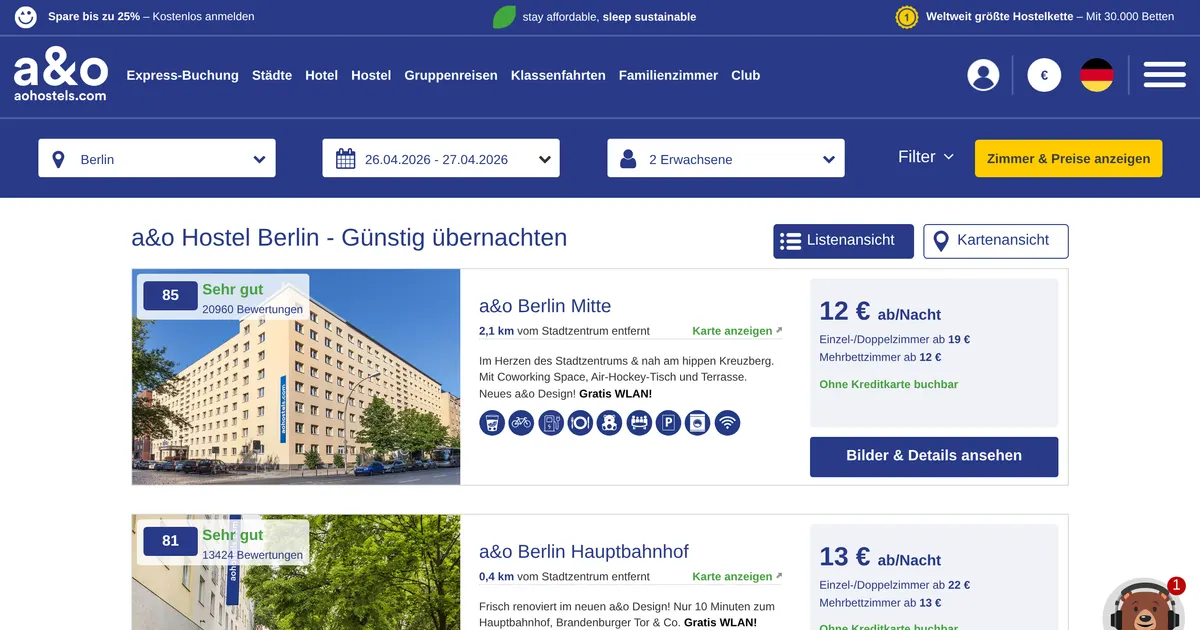The image size is (1200, 630).
Task: Click 20960 Bewertungen reviews text
Action: tap(252, 310)
